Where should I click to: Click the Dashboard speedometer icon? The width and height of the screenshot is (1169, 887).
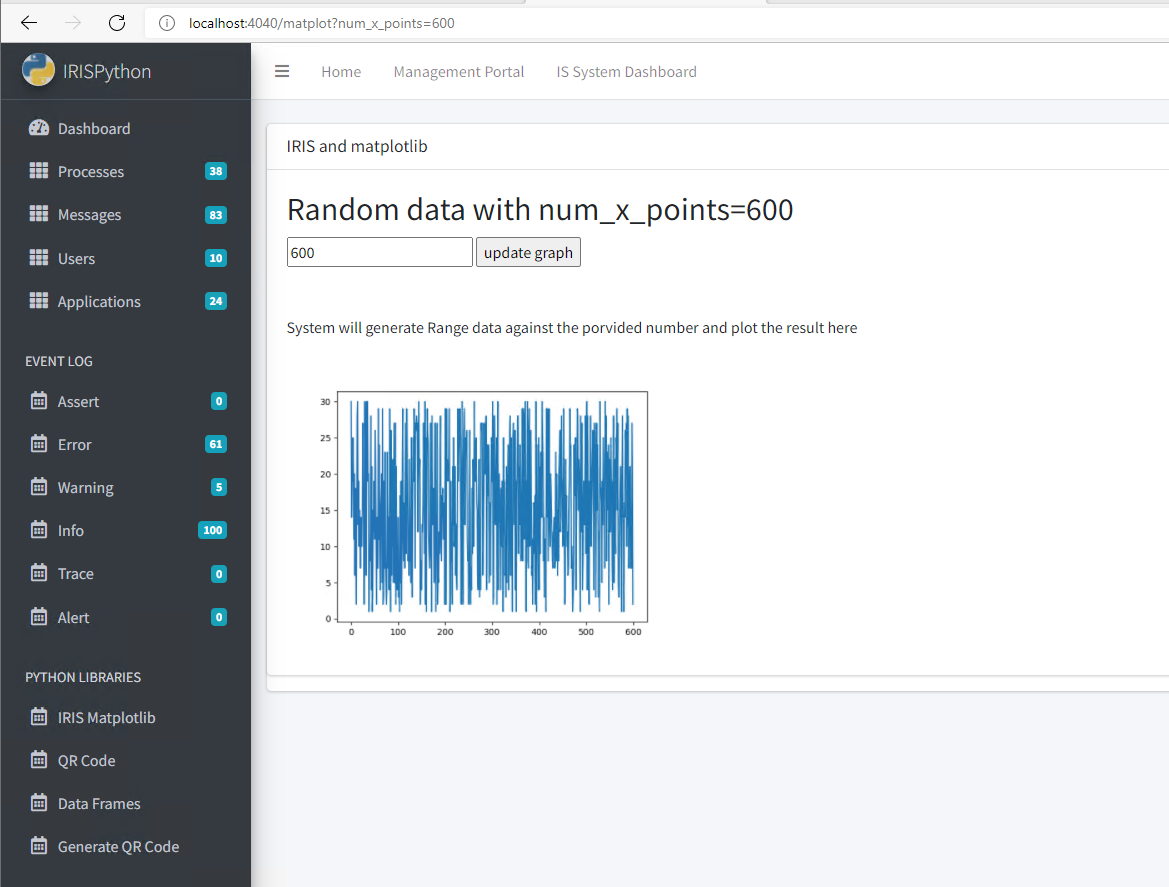39,128
